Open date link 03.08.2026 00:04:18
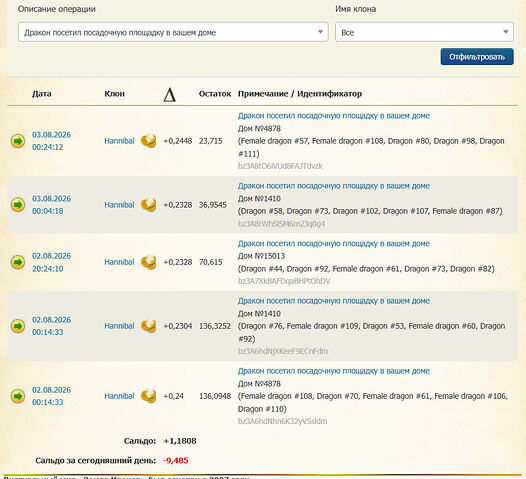 51,205
